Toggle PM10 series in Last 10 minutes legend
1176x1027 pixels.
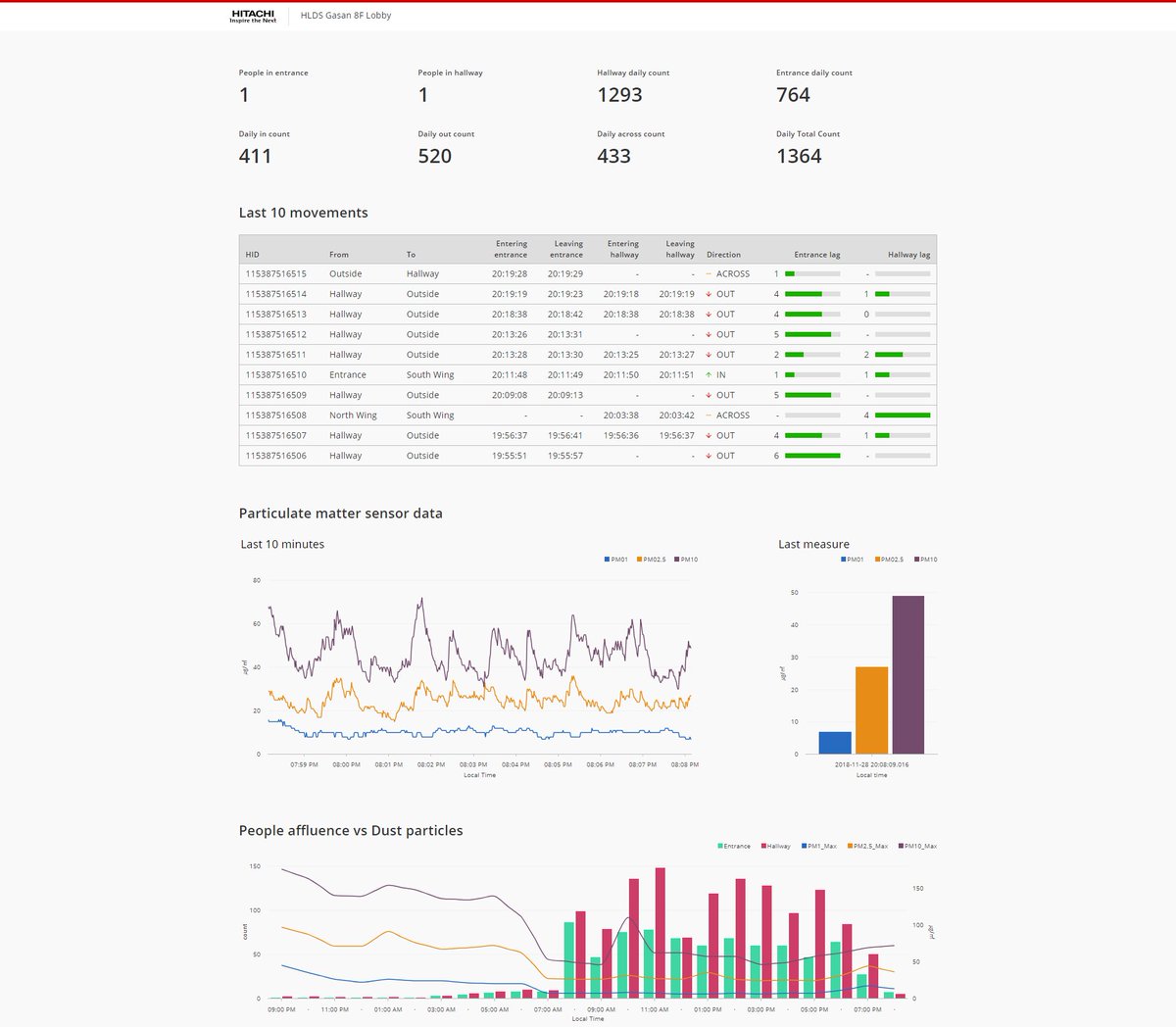coord(686,560)
